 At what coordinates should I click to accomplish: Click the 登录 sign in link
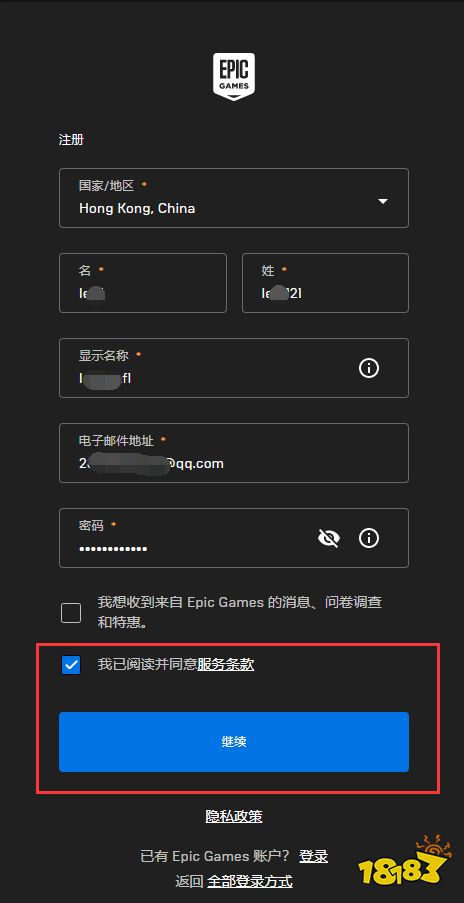(x=314, y=856)
